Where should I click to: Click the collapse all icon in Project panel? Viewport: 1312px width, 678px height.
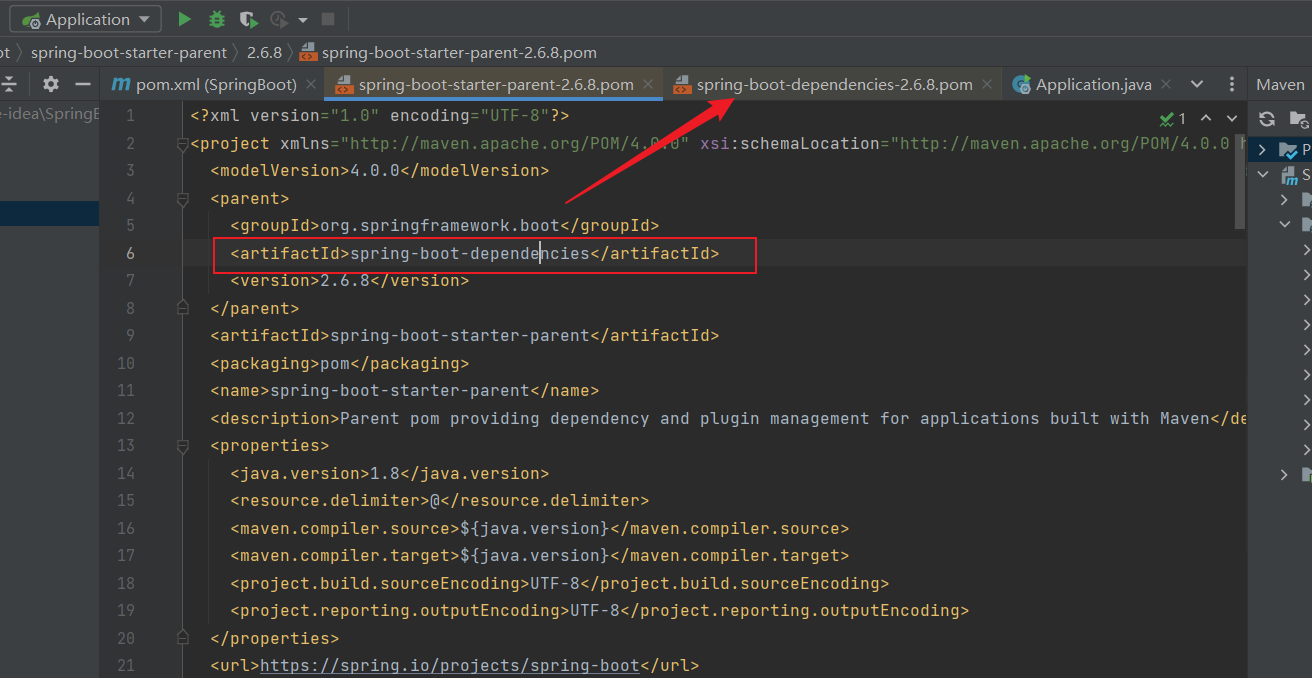(9, 84)
